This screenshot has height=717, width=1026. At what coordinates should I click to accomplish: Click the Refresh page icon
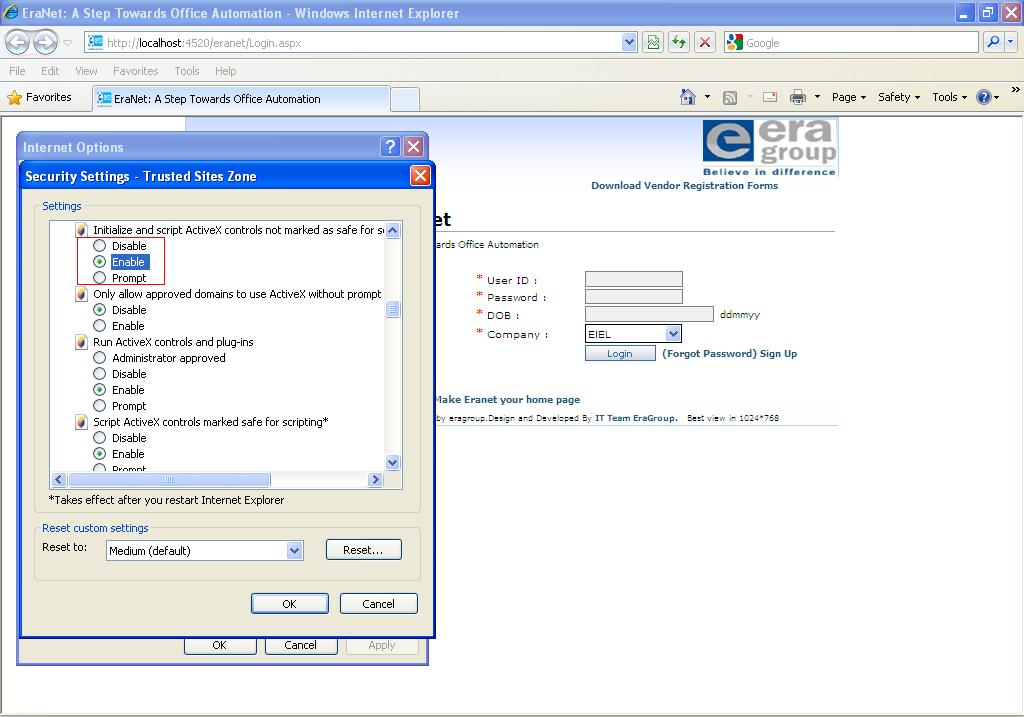point(679,43)
